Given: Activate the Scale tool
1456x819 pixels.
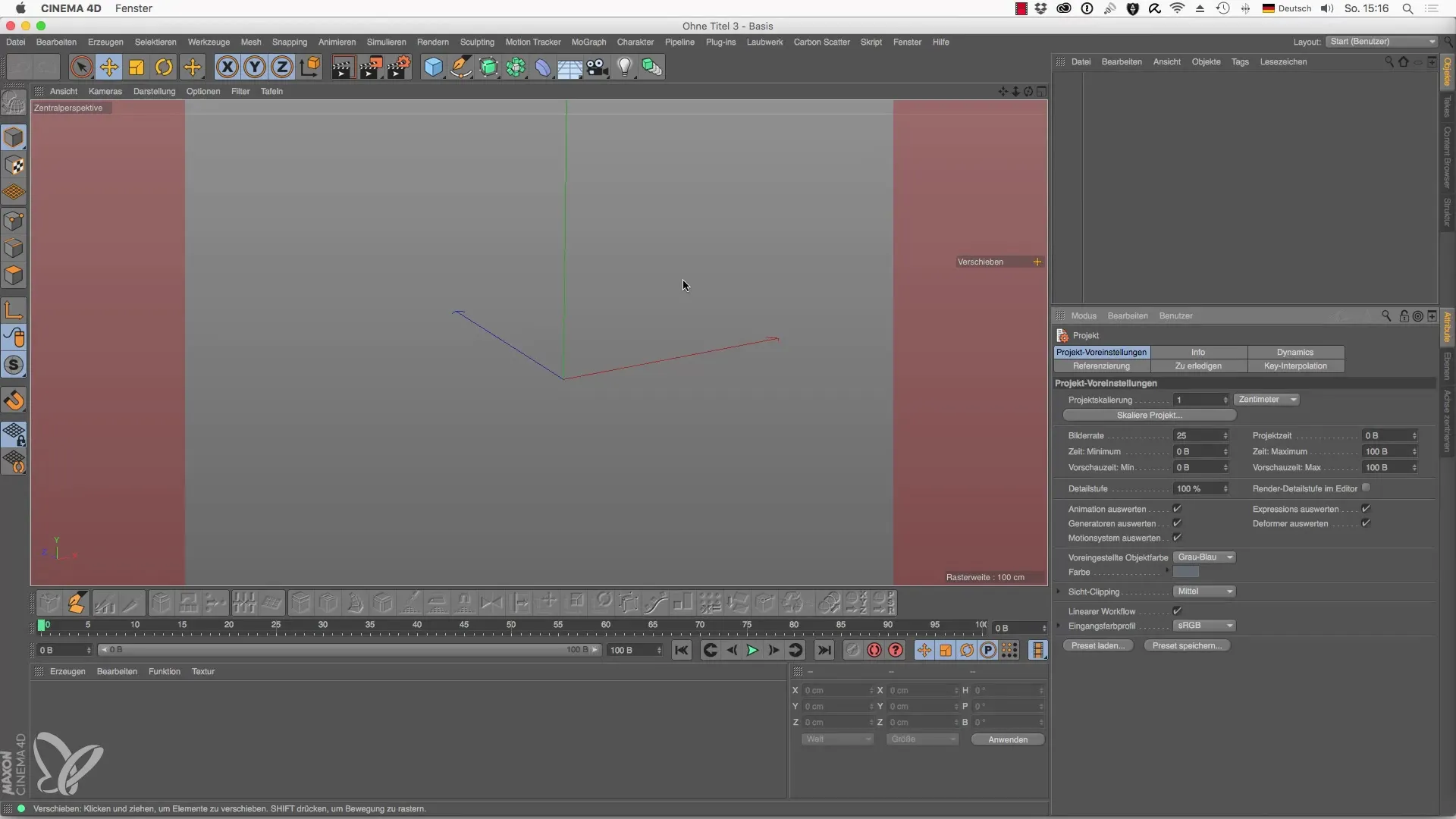Looking at the screenshot, I should pos(136,67).
